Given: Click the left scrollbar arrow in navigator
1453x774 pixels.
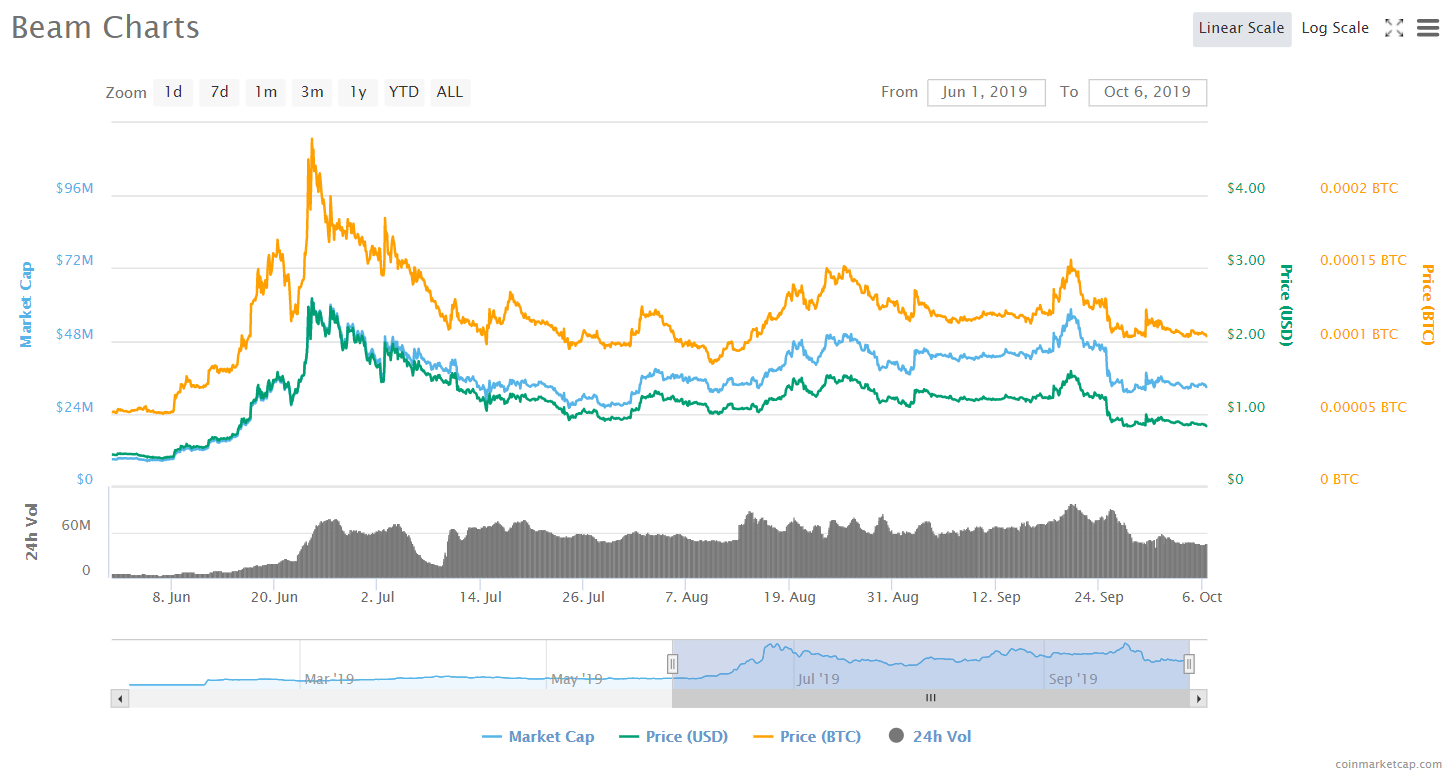Looking at the screenshot, I should click(x=119, y=698).
